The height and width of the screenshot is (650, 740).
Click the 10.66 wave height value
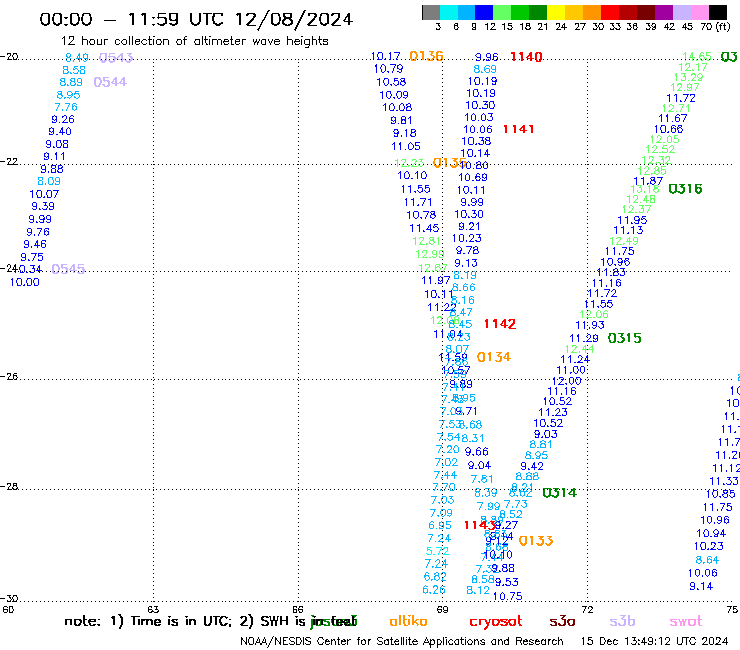[x=668, y=129]
